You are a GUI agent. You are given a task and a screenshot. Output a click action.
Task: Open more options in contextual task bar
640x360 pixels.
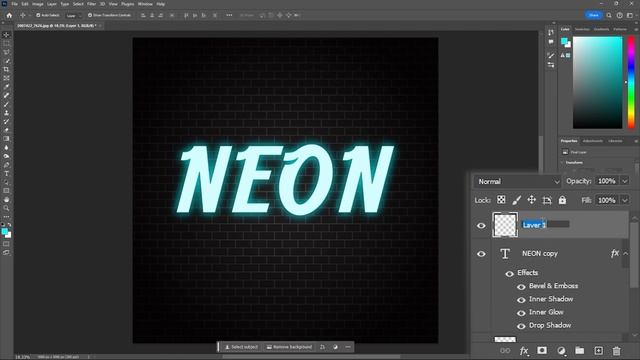pos(348,347)
